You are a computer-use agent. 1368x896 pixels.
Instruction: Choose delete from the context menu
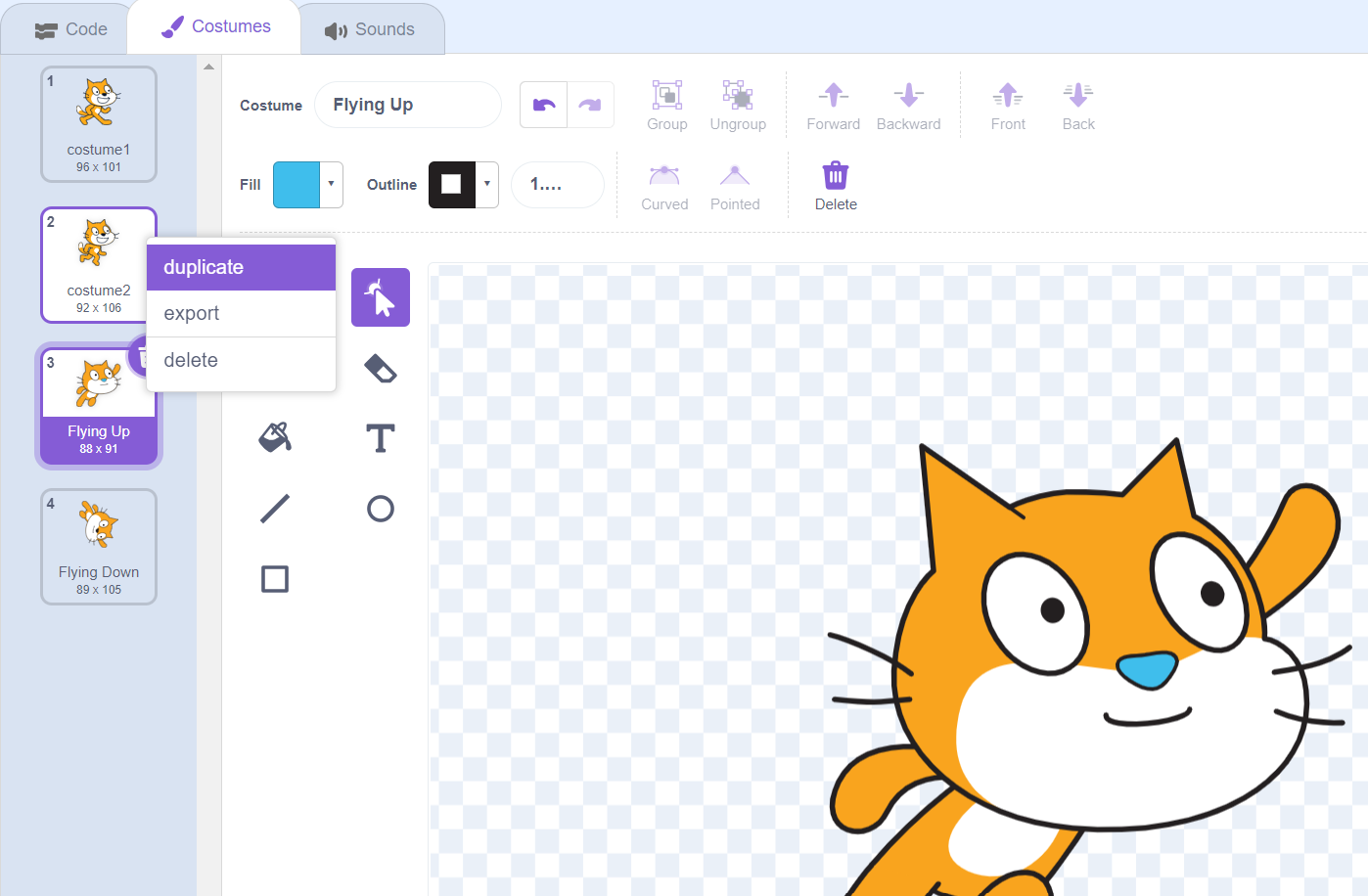coord(242,360)
